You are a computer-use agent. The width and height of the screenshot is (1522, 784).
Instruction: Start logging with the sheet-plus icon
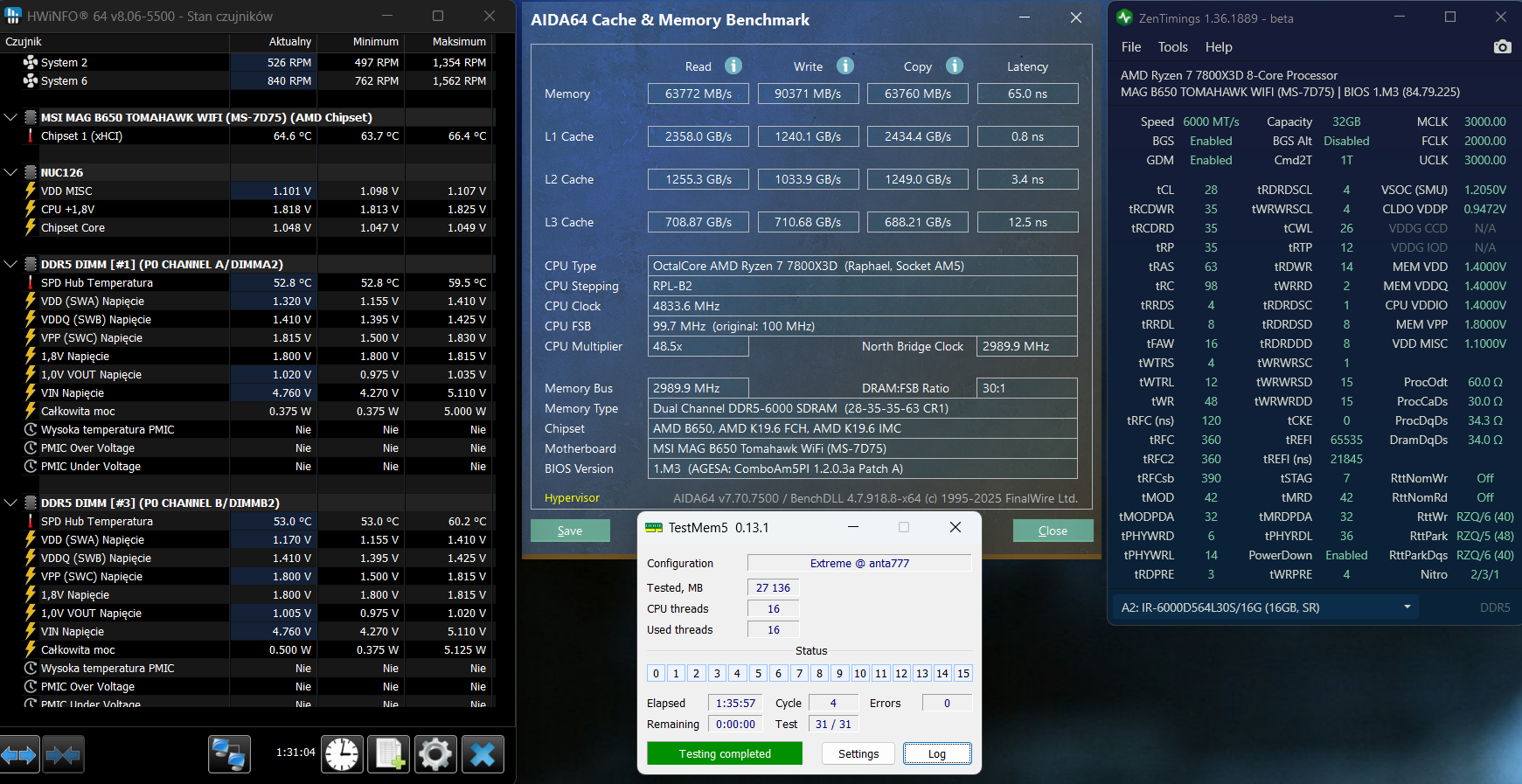tap(388, 754)
